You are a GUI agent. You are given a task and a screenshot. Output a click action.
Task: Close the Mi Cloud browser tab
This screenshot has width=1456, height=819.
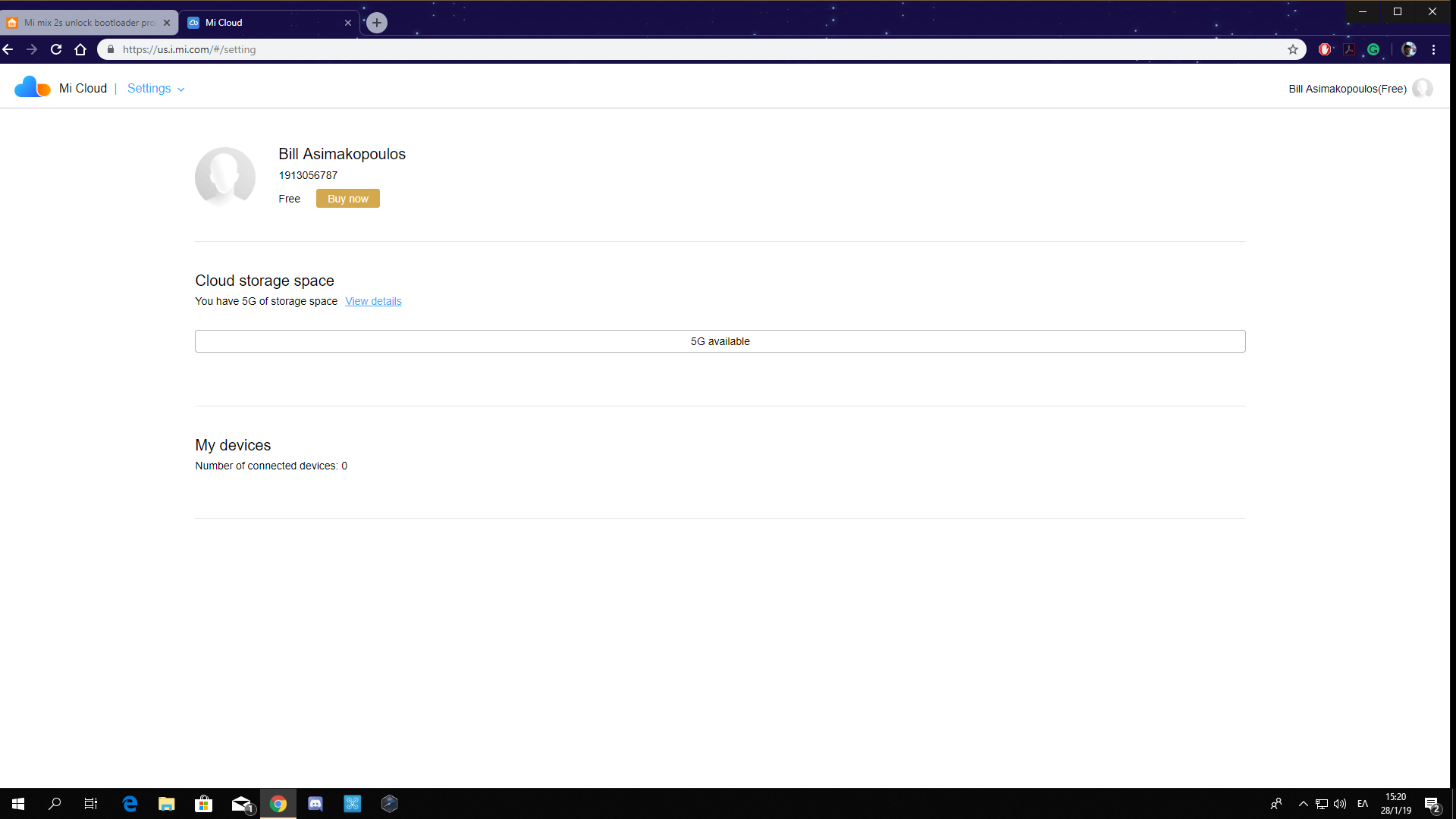(348, 23)
